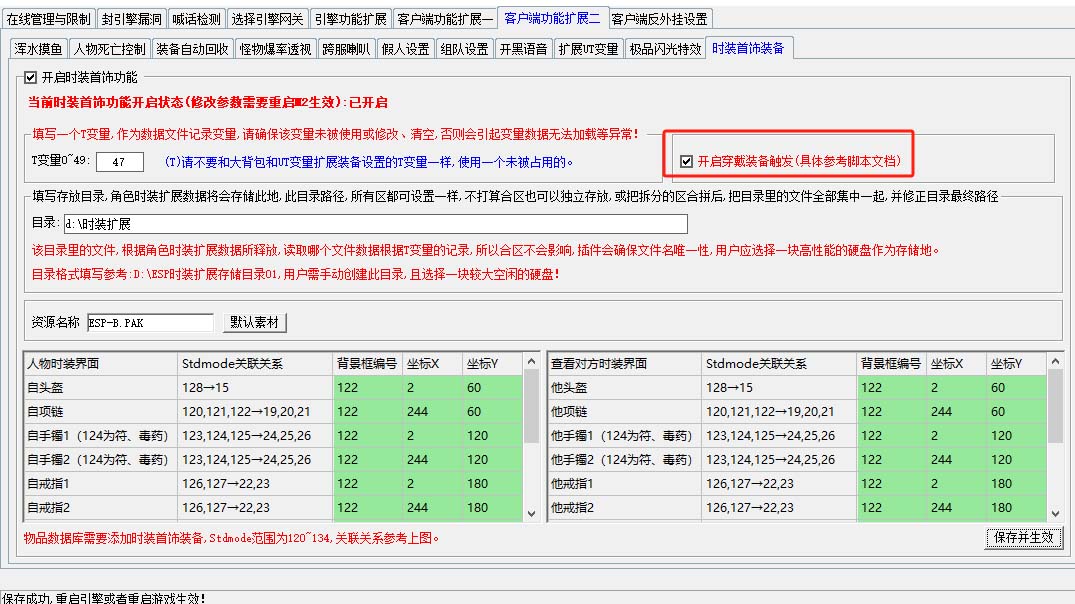
Task: Switch to 在线管理与限制 tab
Action: 48,19
